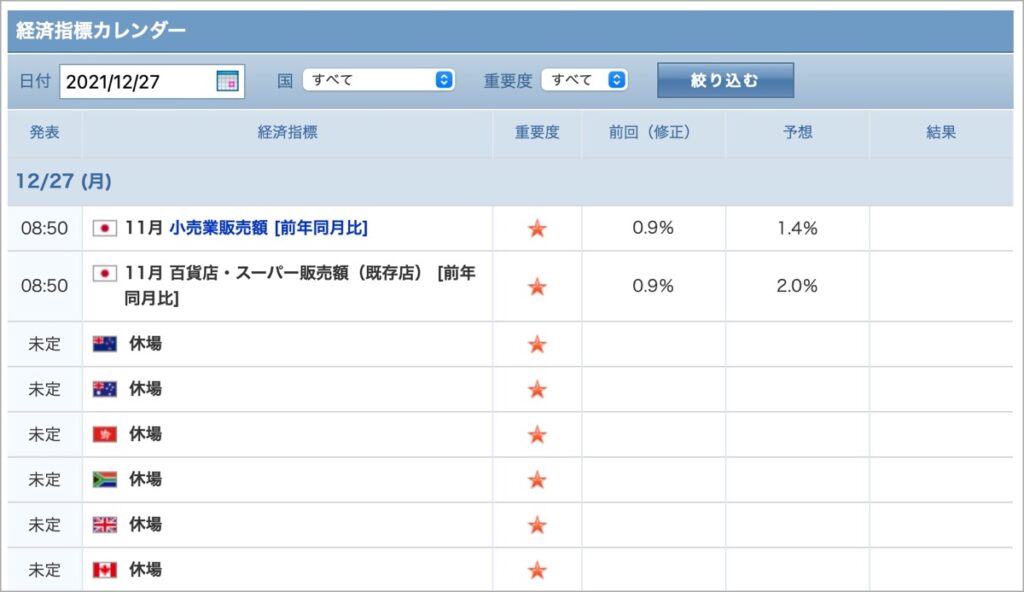The height and width of the screenshot is (592, 1024).
Task: Click 休場 text in United Kingdom row
Action: click(x=145, y=525)
